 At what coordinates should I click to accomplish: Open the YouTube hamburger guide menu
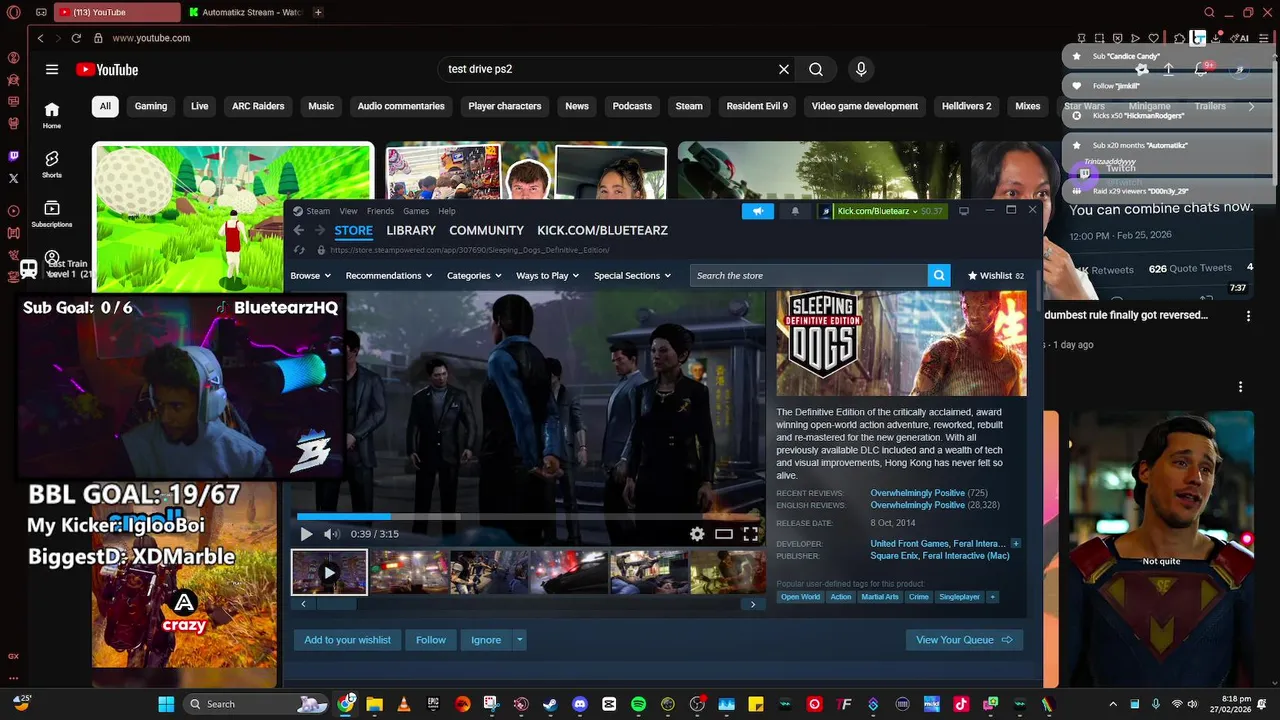pos(52,69)
